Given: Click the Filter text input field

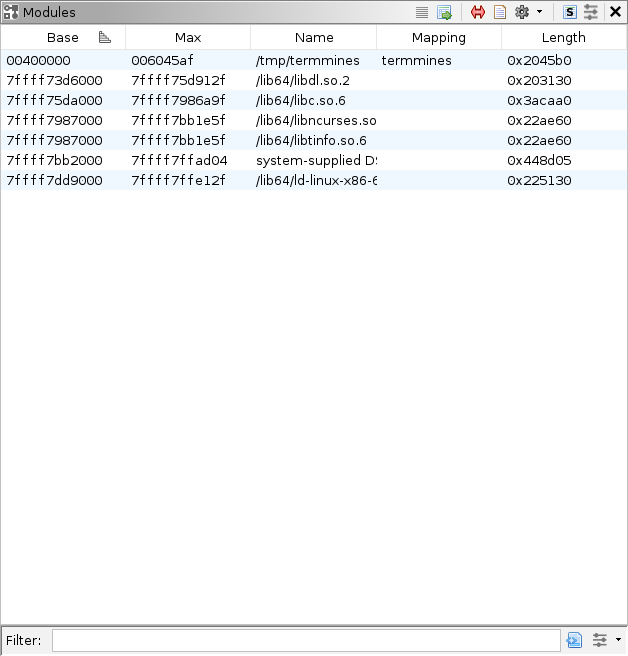Looking at the screenshot, I should point(306,640).
